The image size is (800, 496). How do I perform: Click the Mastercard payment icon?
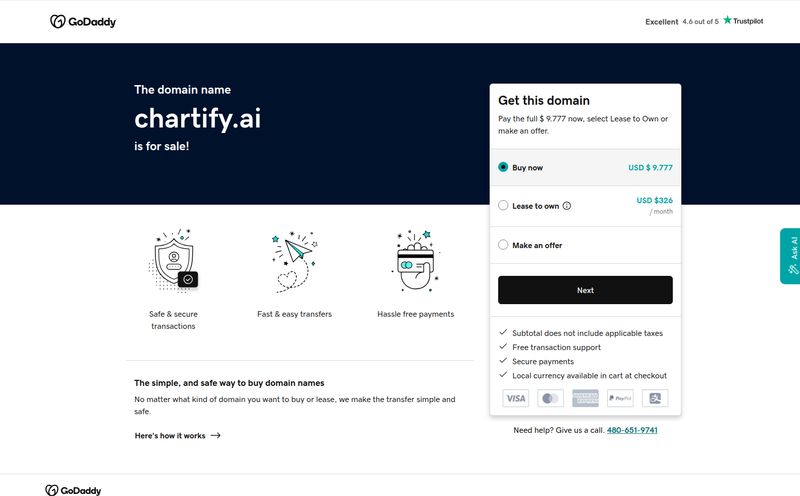pos(551,398)
